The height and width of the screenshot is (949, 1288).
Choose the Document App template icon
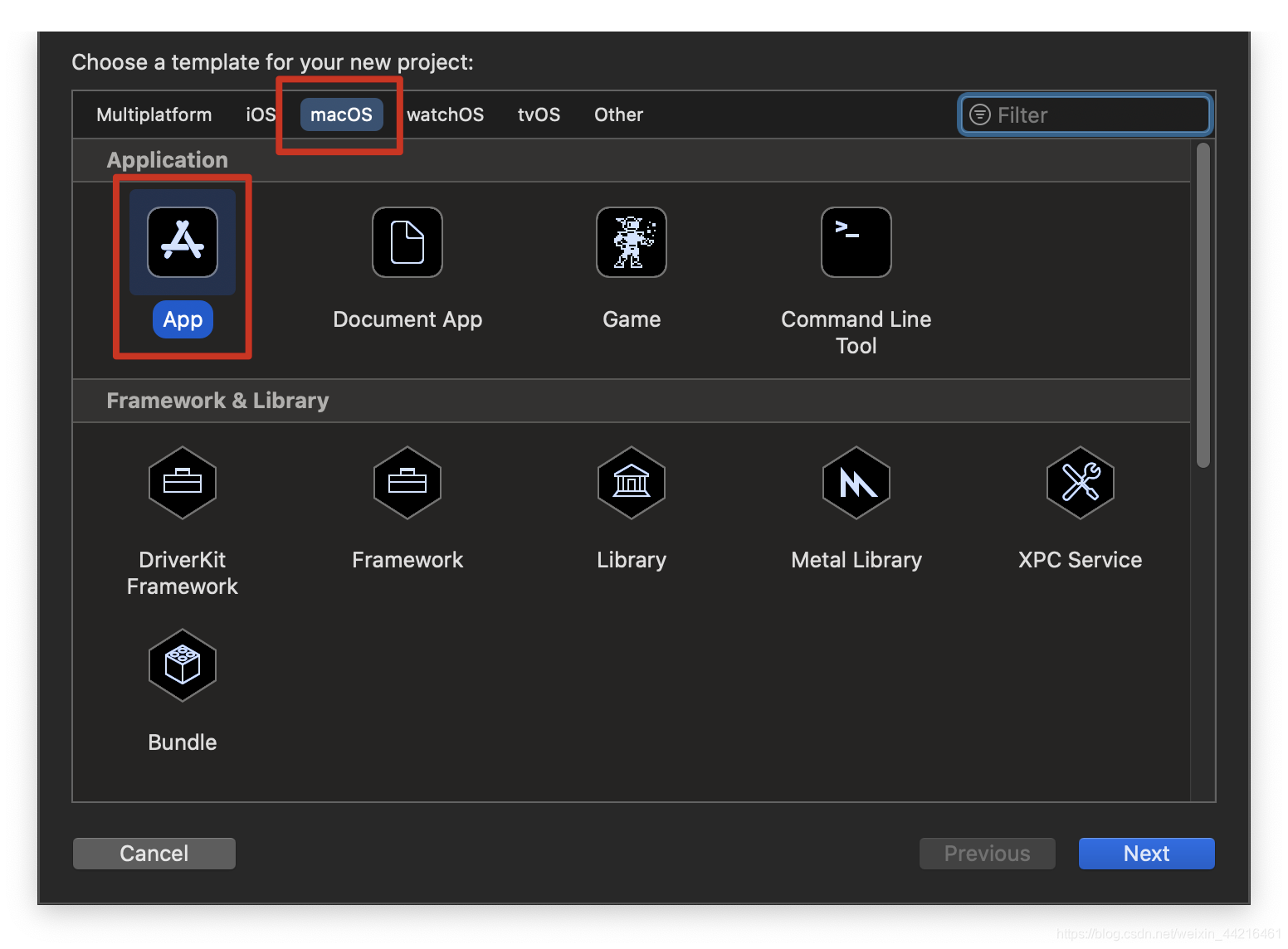coord(407,242)
